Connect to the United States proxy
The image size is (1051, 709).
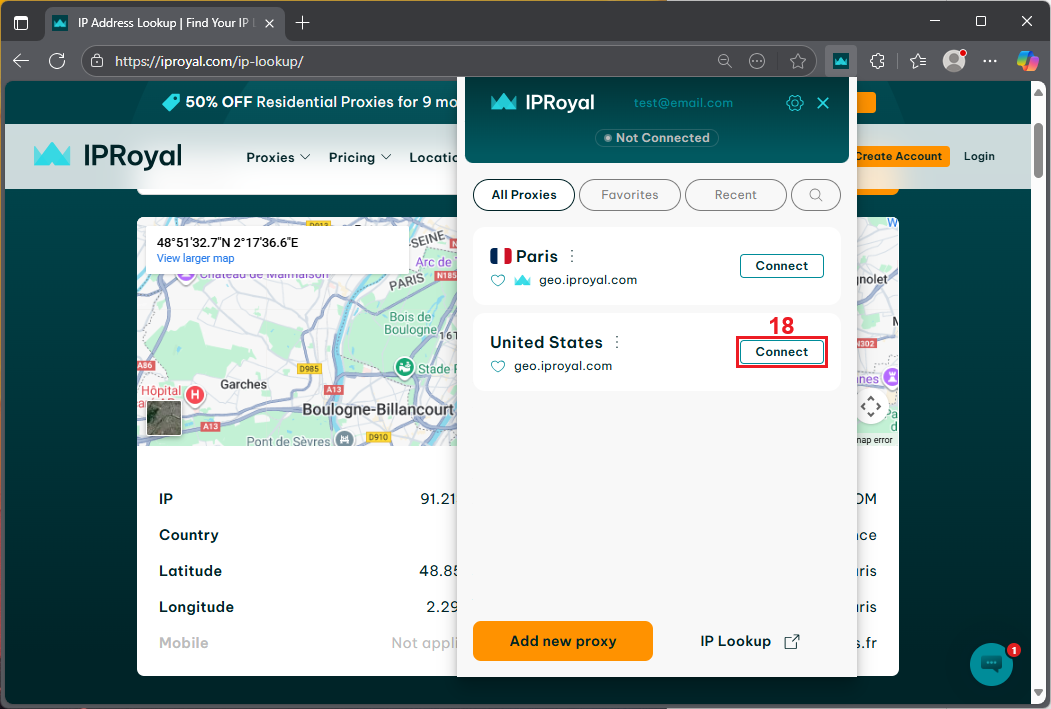(782, 352)
